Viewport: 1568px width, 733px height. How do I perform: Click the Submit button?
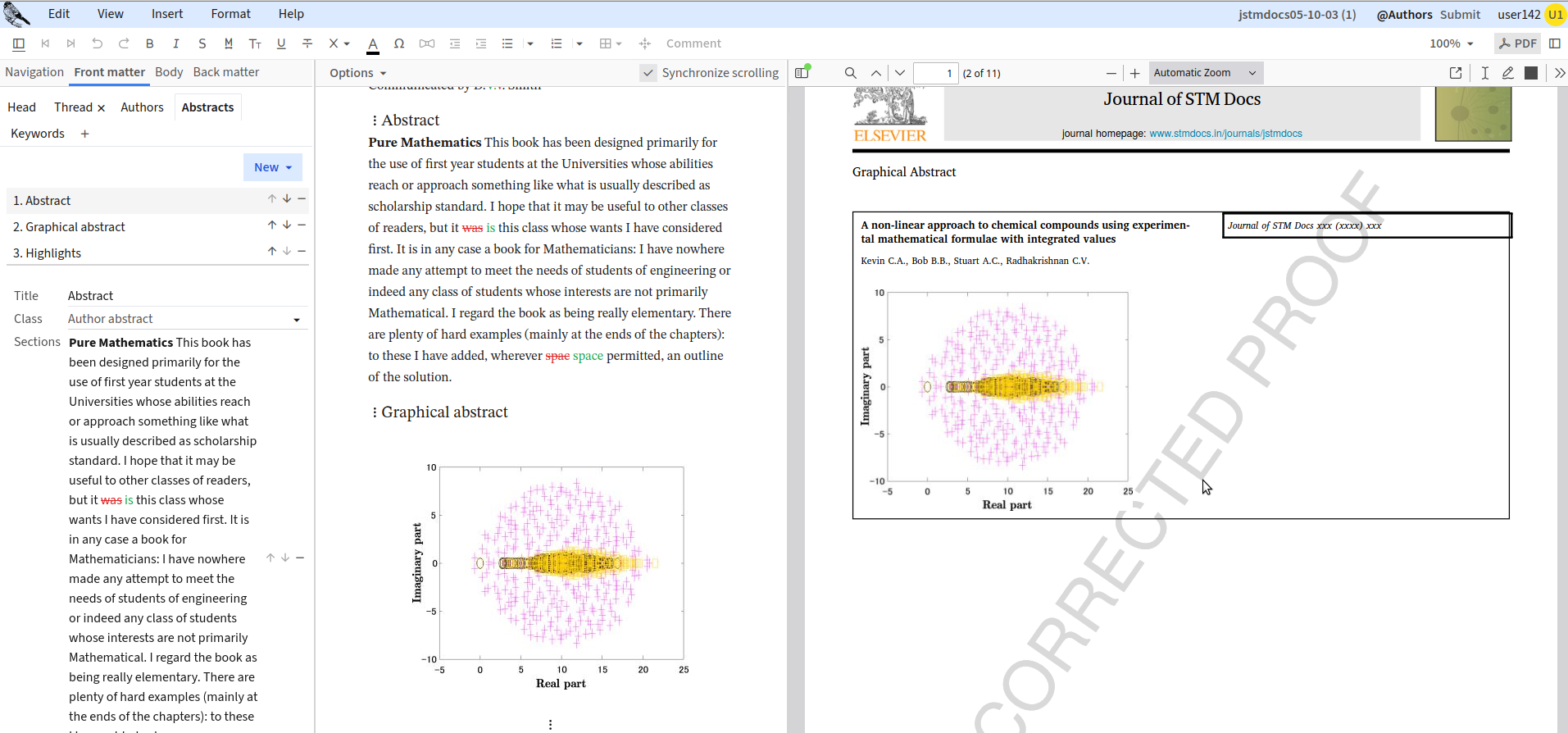click(x=1460, y=14)
